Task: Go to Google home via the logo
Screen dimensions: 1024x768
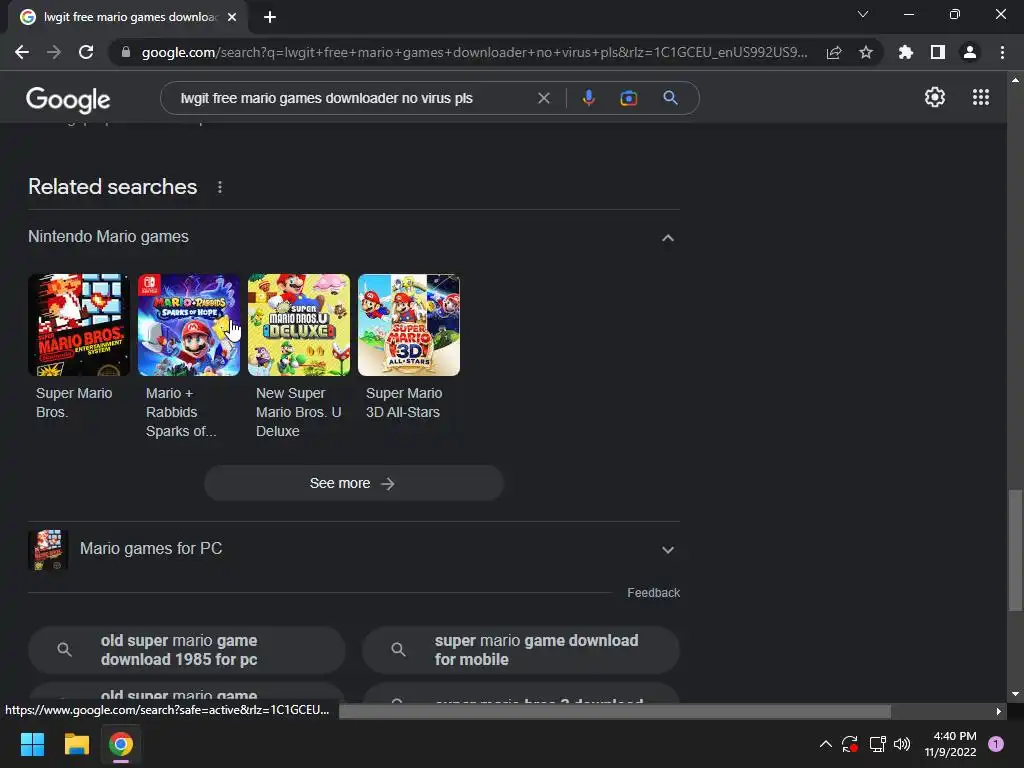Action: pyautogui.click(x=68, y=99)
